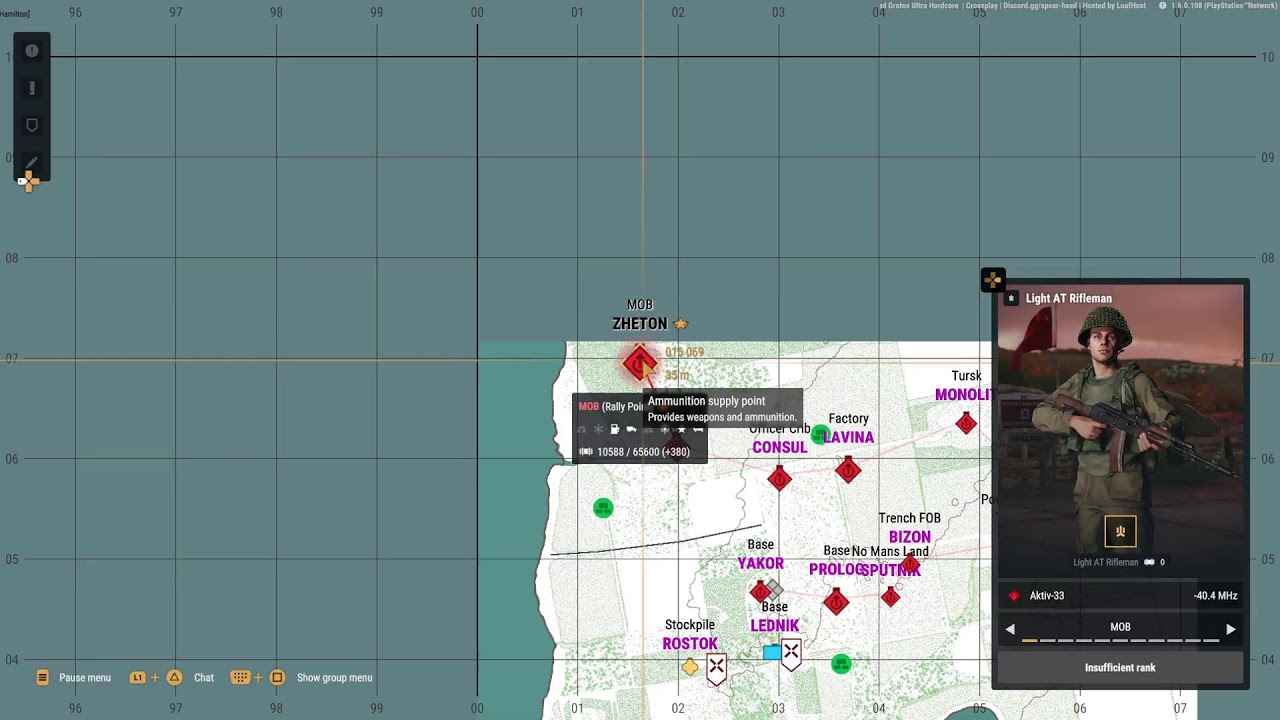Click the enemy flag marker beside ROSTOK
The image size is (1280, 720).
[716, 669]
